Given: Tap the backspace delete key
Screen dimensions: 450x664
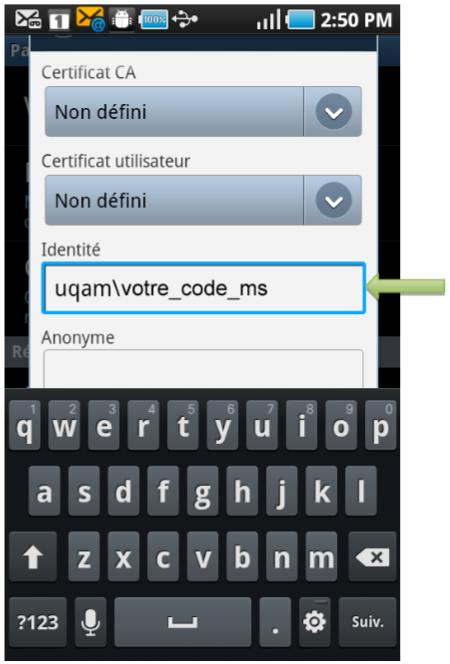Looking at the screenshot, I should (372, 556).
